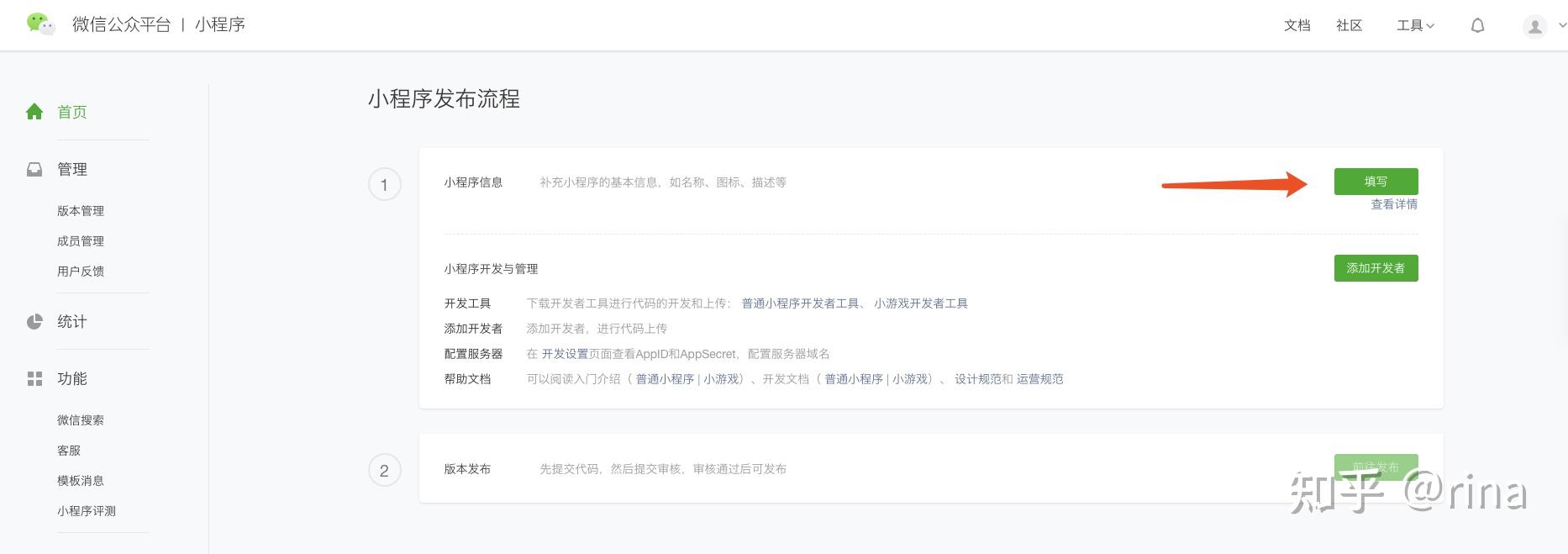Click the 开发工具 row label
Image resolution: width=1568 pixels, height=554 pixels.
click(467, 303)
